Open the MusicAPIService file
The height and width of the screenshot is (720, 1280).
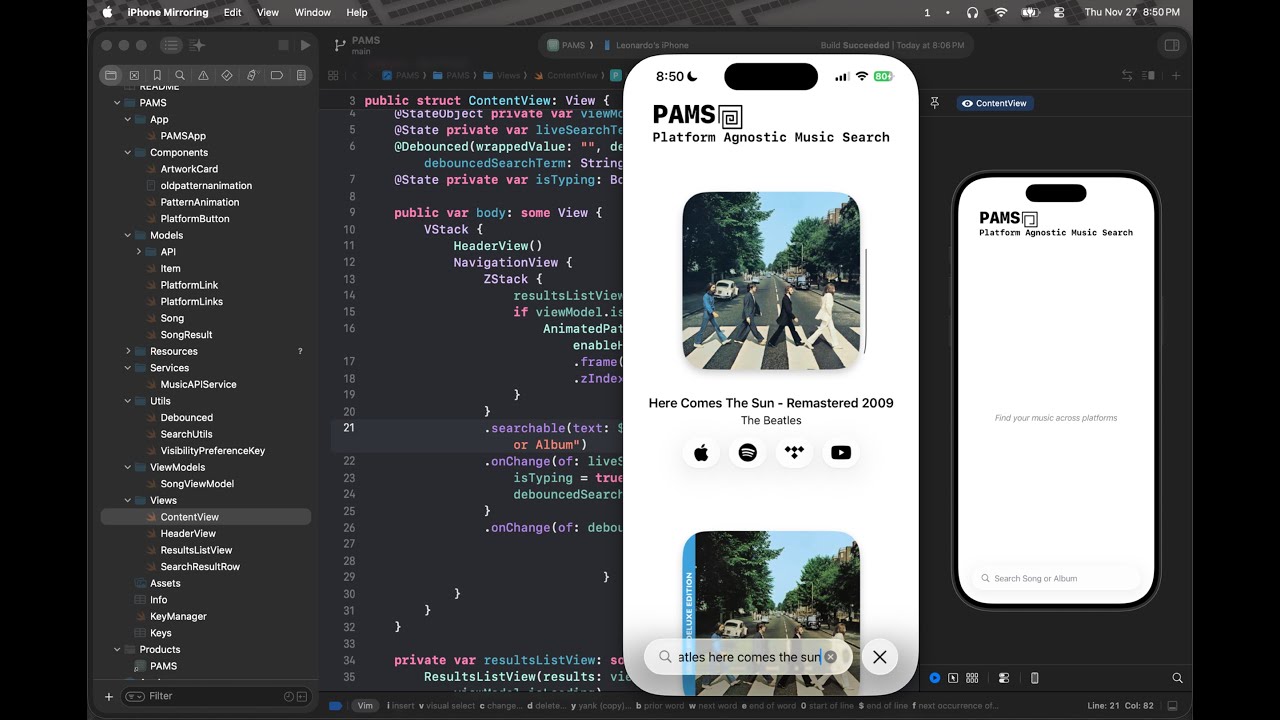tap(198, 384)
